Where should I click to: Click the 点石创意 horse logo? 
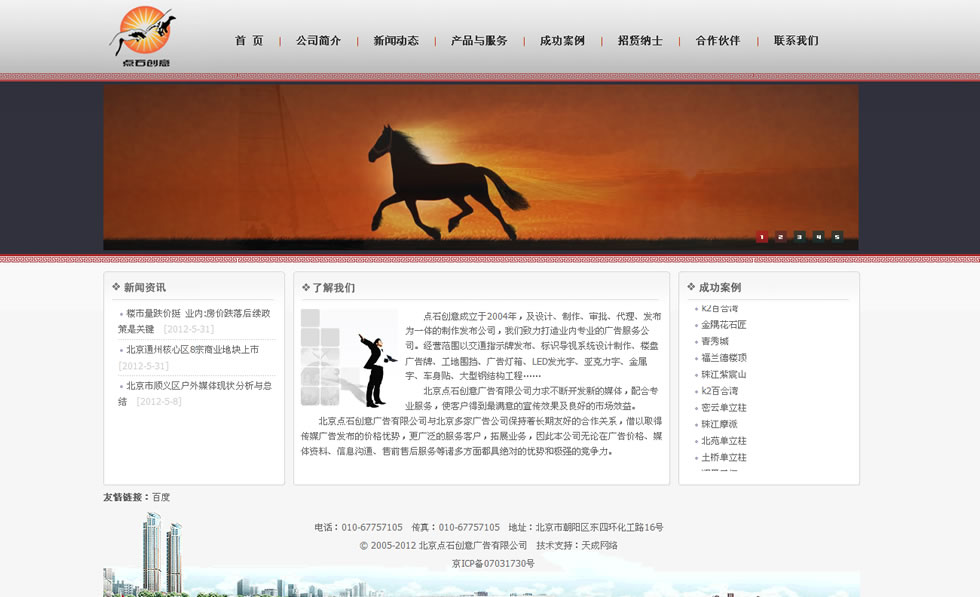tap(142, 37)
